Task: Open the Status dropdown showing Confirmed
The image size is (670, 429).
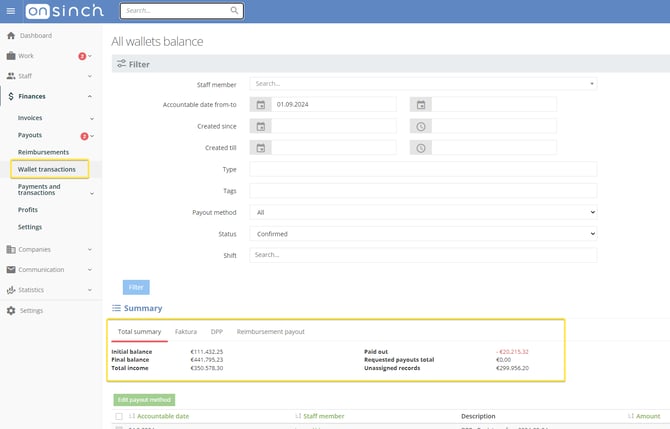Action: [x=423, y=234]
